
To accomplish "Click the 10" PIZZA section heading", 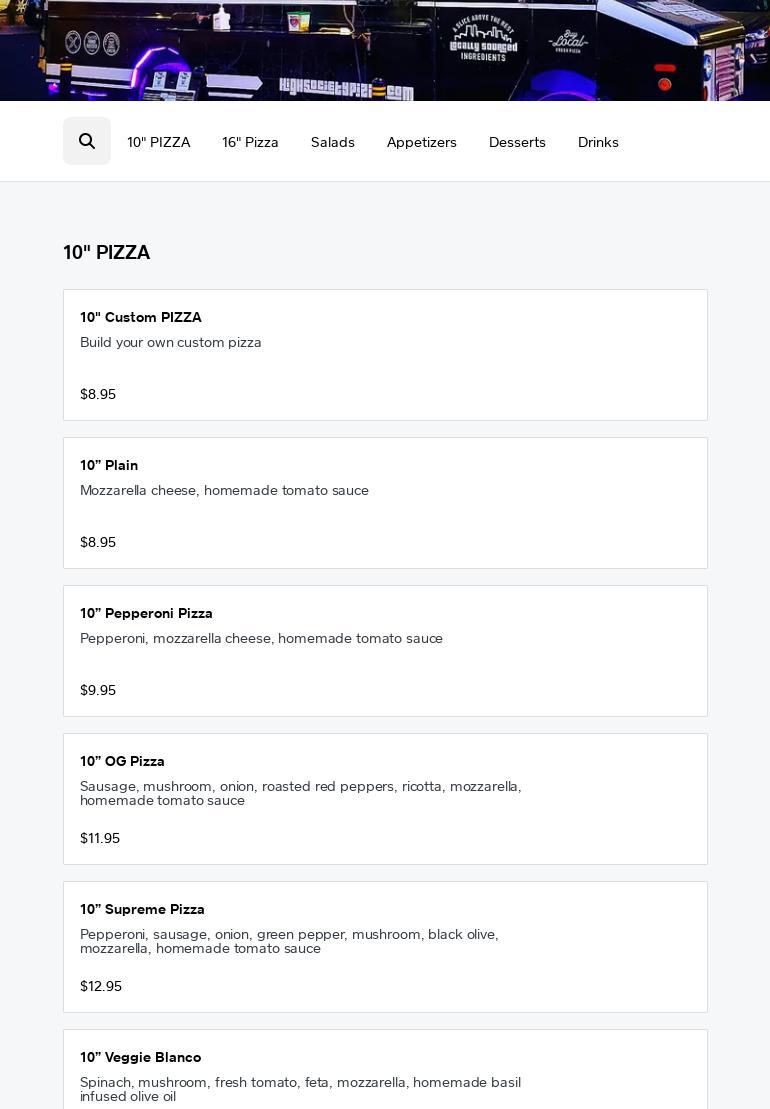I will click(107, 253).
